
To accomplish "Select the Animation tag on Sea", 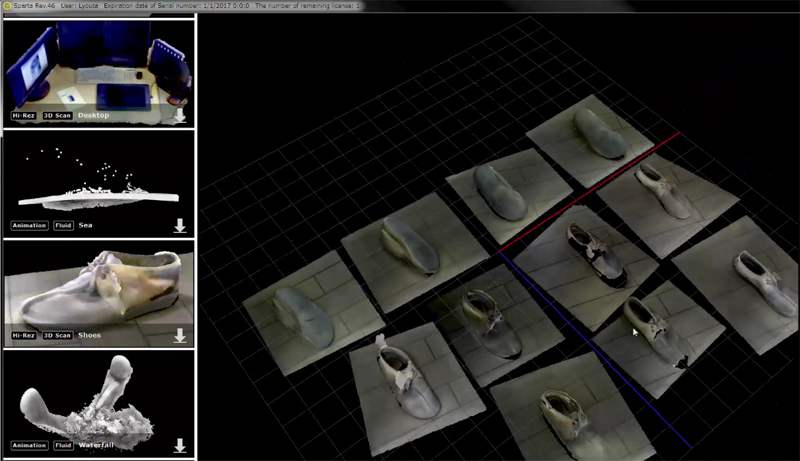I will [x=29, y=226].
